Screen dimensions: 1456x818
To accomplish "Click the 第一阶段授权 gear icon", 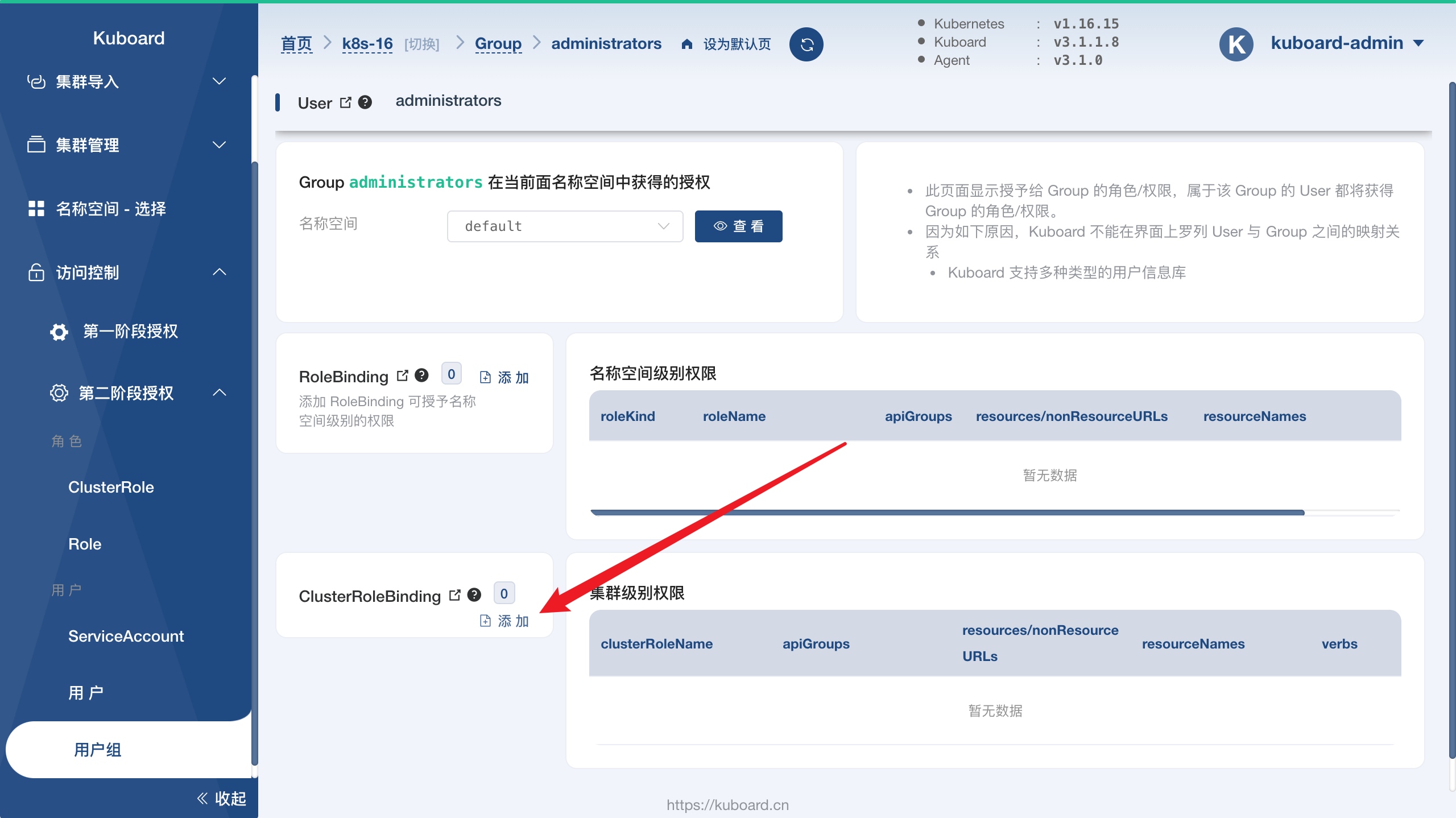I will (59, 332).
